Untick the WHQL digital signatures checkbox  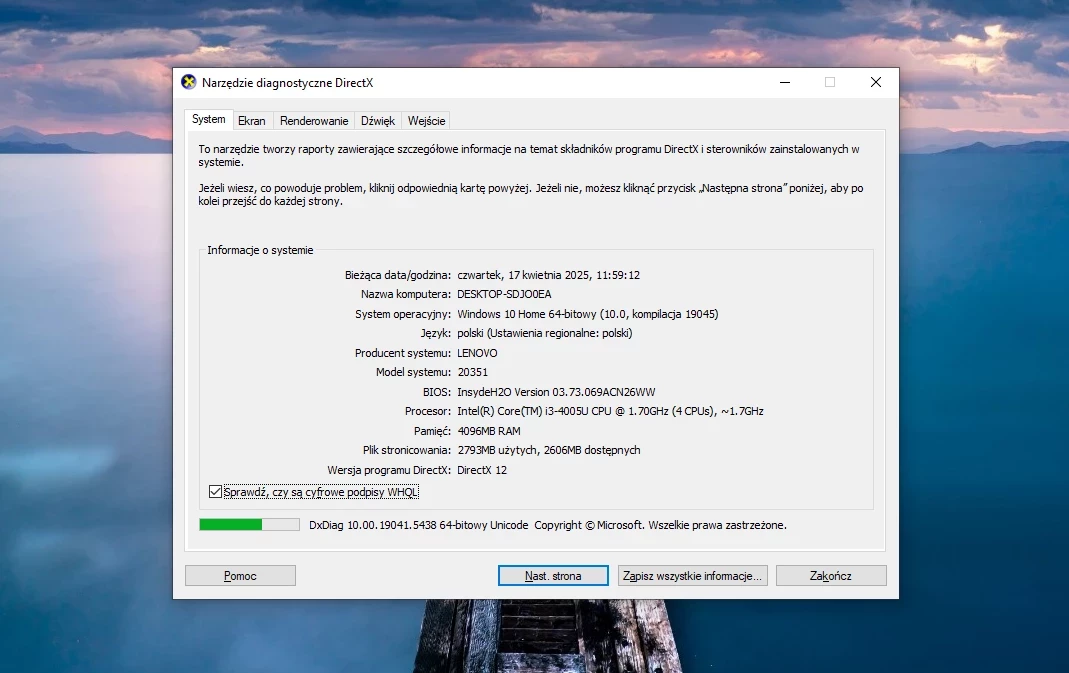pos(215,492)
